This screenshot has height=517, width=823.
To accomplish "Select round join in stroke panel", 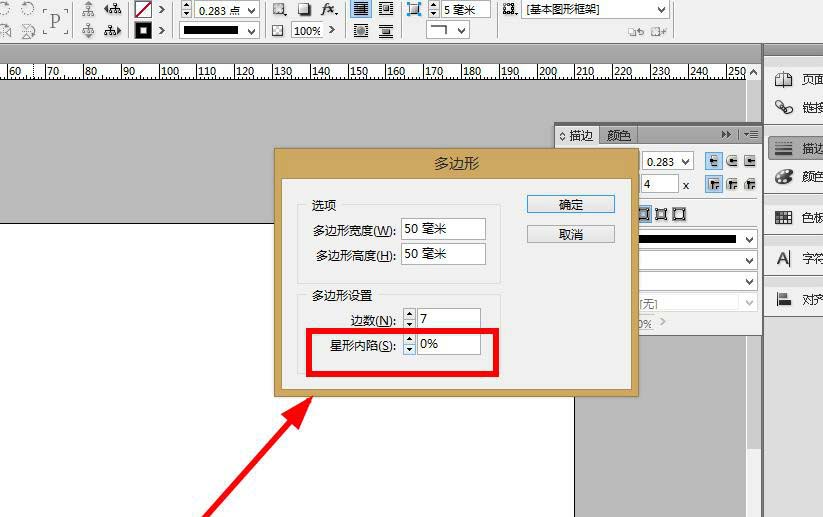I will point(732,184).
